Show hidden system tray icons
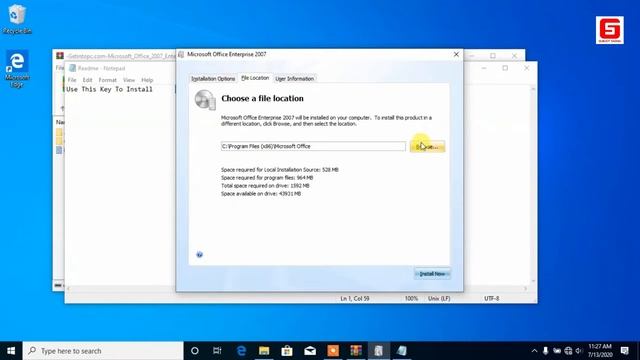640x360 pixels. (x=534, y=351)
